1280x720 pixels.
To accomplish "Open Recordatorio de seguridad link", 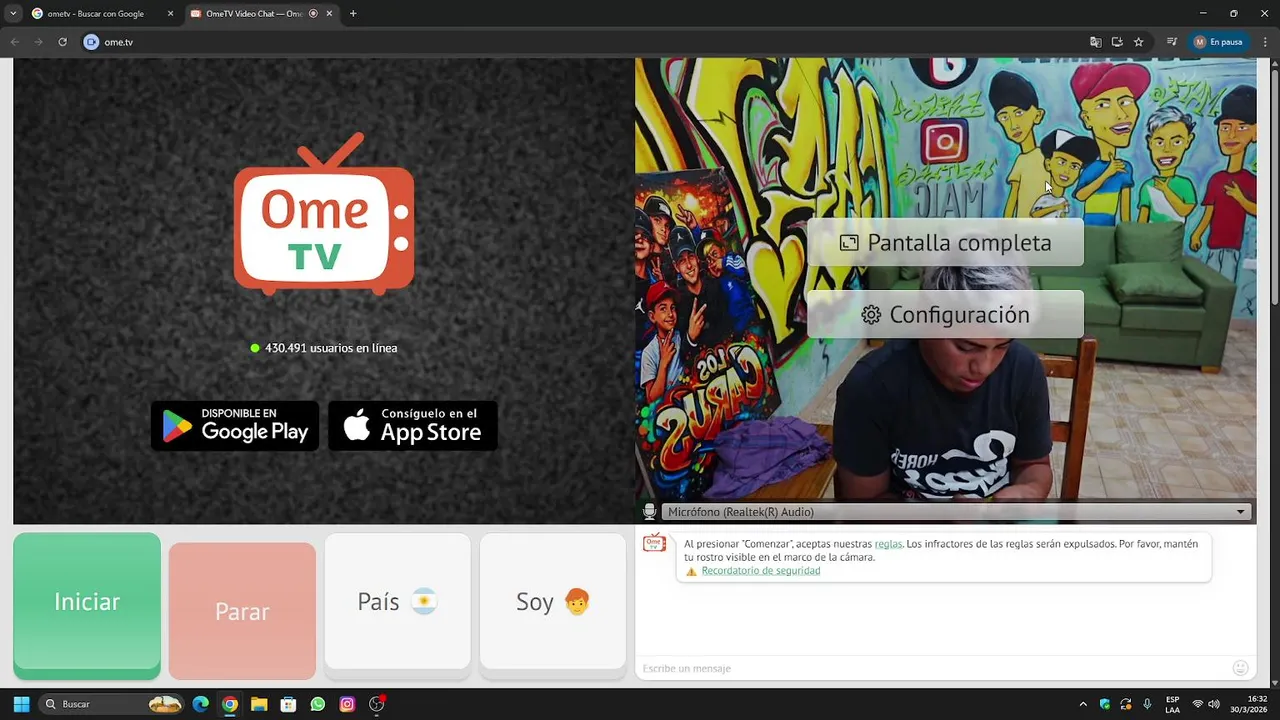I will pyautogui.click(x=761, y=571).
